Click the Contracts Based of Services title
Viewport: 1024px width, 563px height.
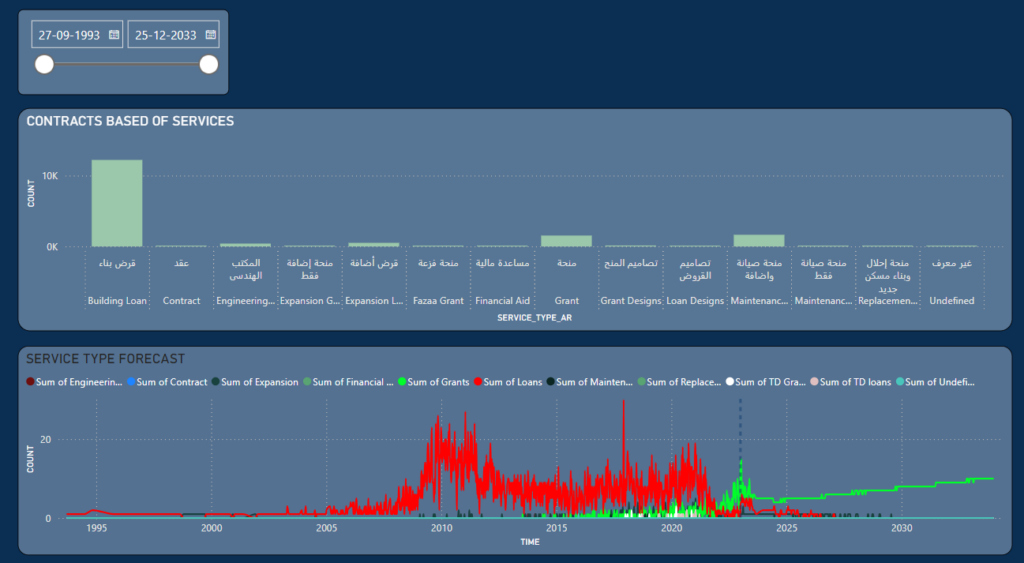130,121
